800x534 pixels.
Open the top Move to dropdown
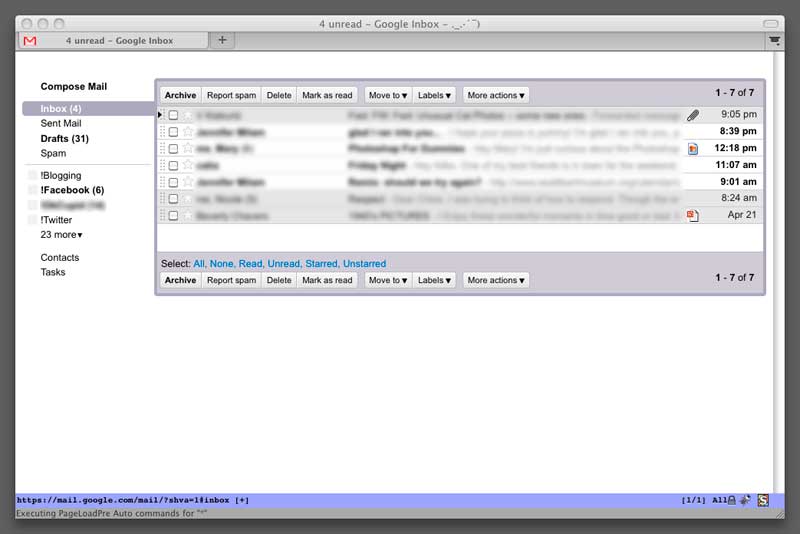pos(388,95)
